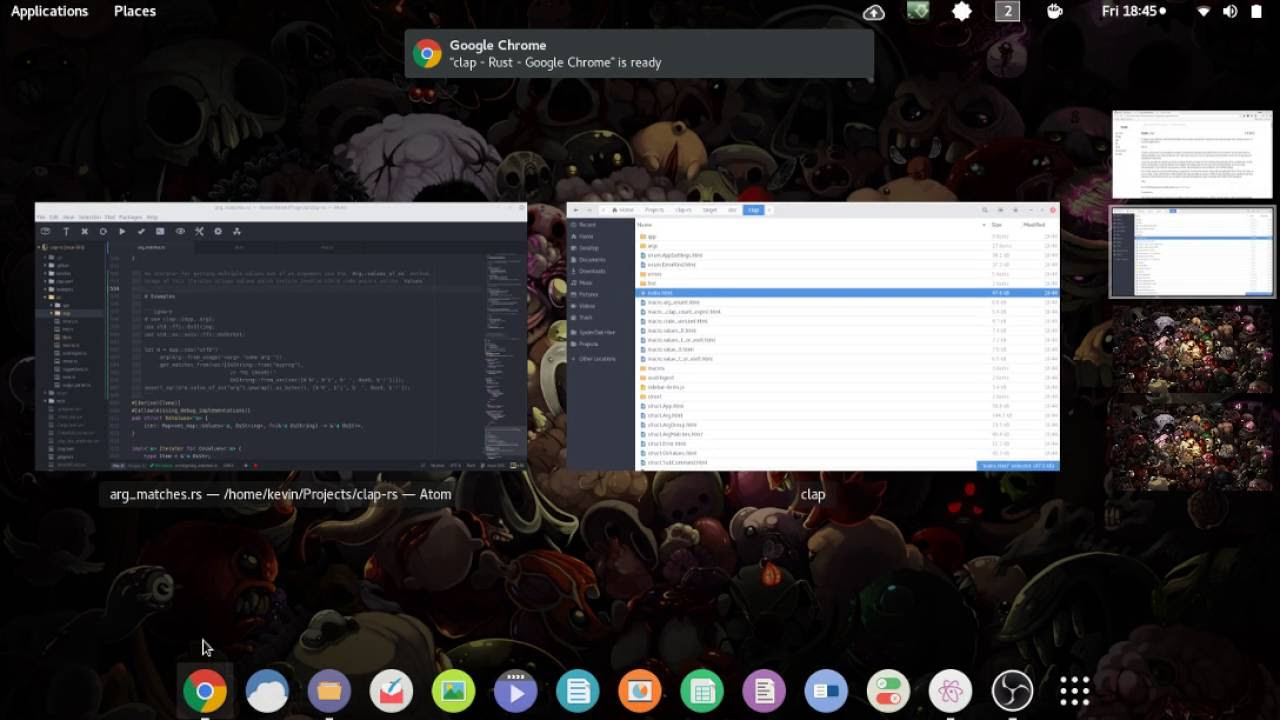The image size is (1280, 720).
Task: Launch OBS Studio from the dock
Action: pyautogui.click(x=1012, y=691)
